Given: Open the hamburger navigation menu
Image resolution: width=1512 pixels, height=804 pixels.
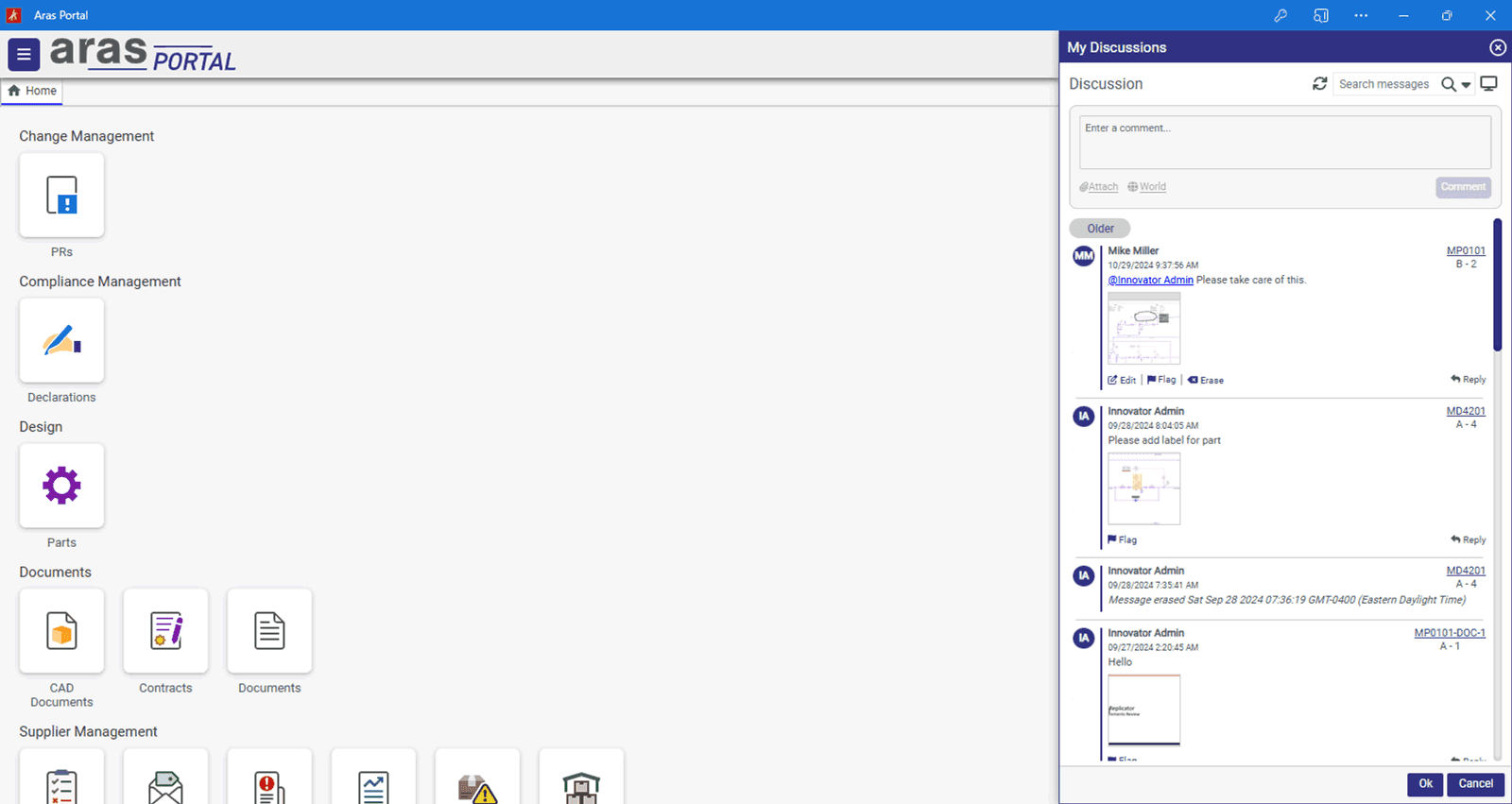Looking at the screenshot, I should [24, 55].
